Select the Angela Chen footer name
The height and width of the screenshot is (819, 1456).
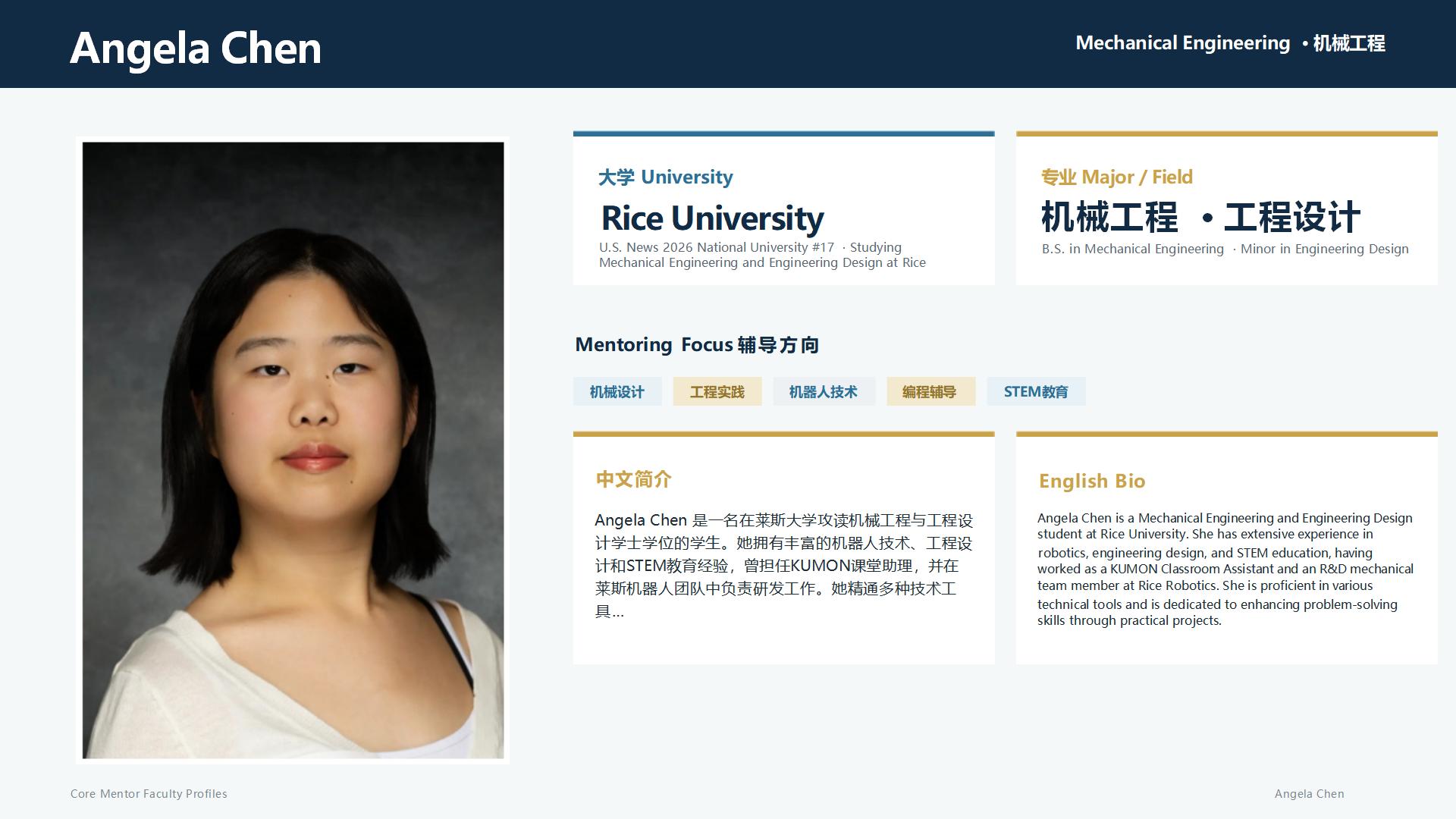[1309, 794]
